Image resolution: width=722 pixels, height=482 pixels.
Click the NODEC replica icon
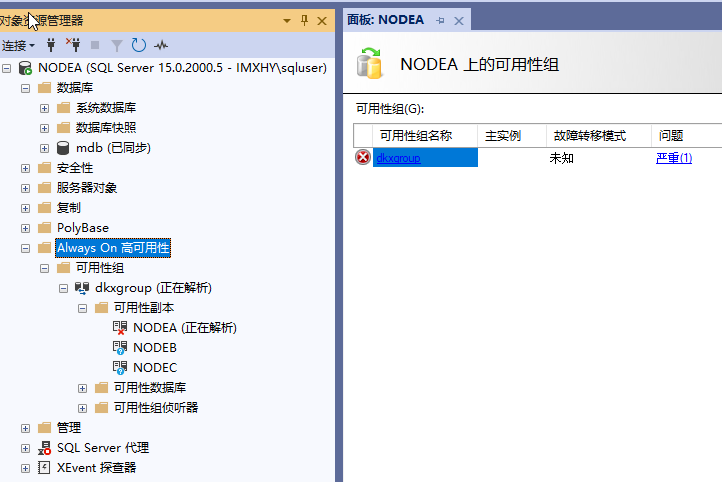120,368
